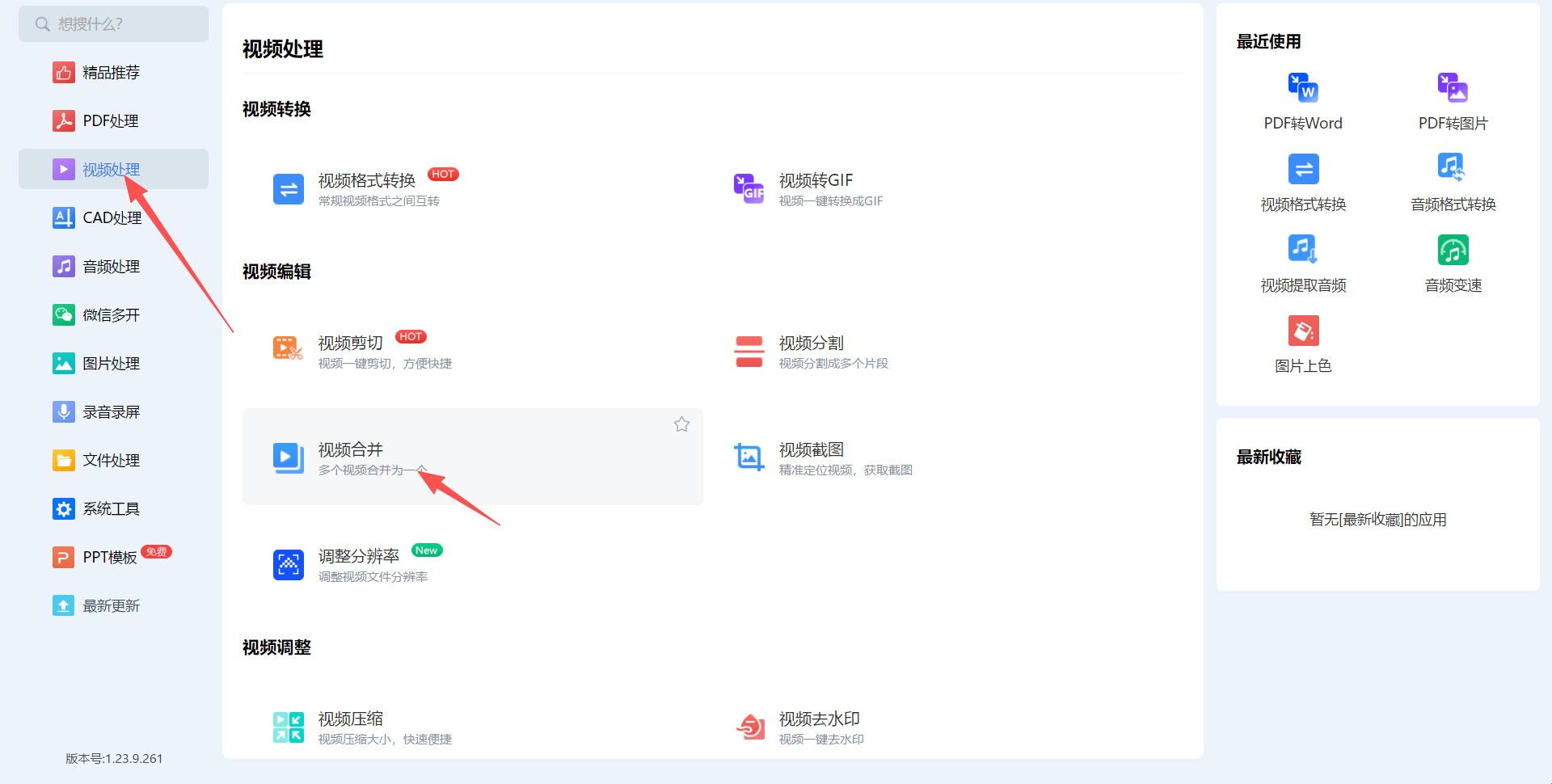Open 图片处理 category label
This screenshot has width=1552, height=784.
tap(111, 364)
